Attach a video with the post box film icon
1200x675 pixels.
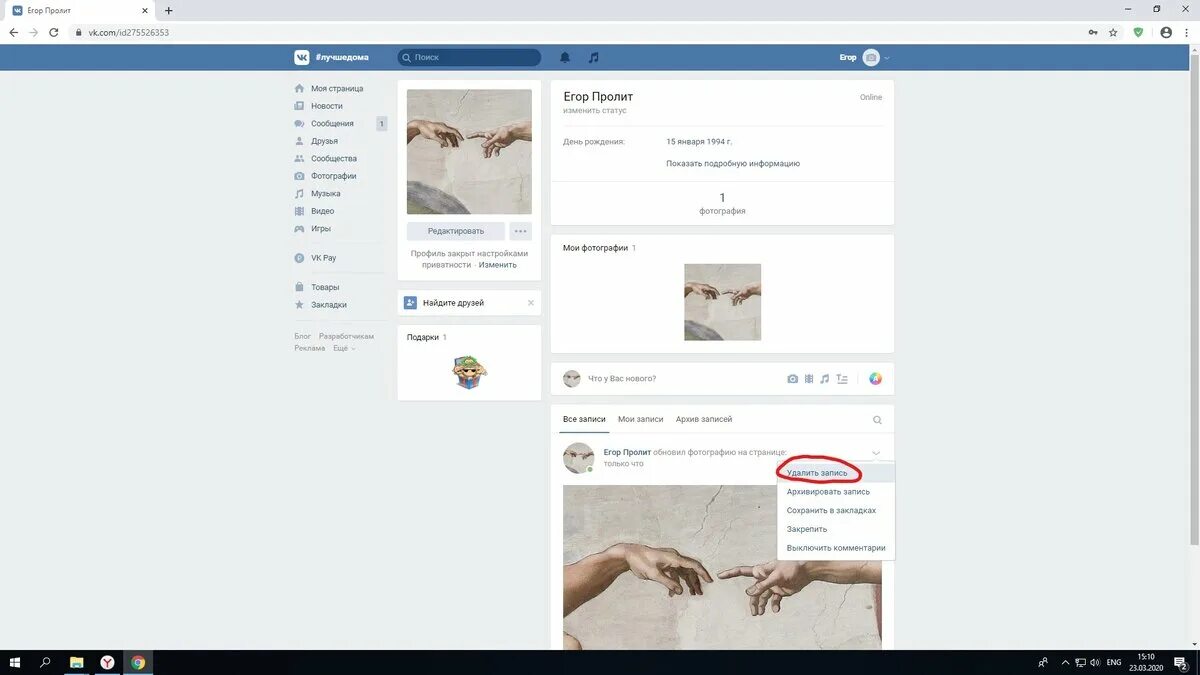(809, 379)
